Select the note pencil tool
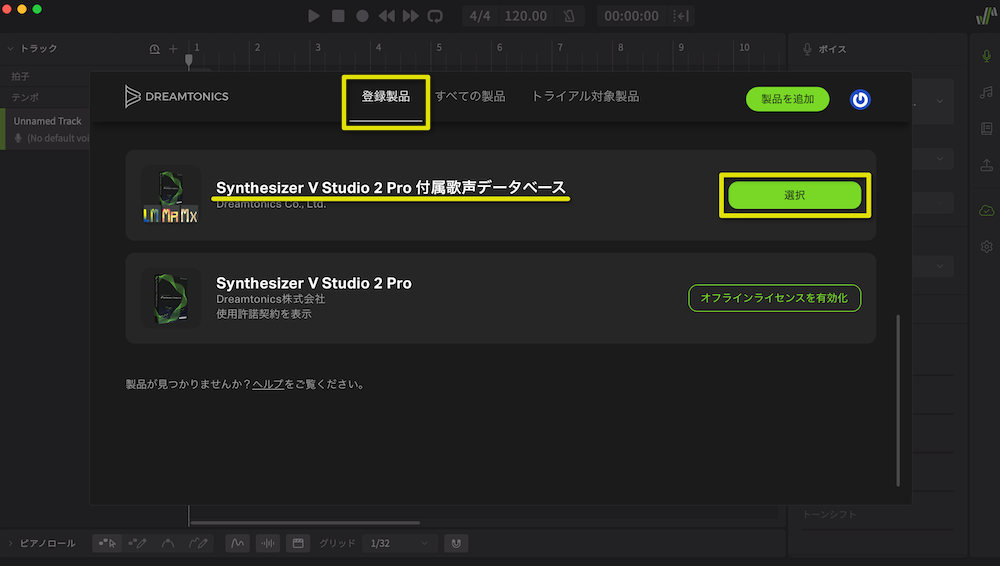Image resolution: width=1000 pixels, height=566 pixels. (x=137, y=544)
